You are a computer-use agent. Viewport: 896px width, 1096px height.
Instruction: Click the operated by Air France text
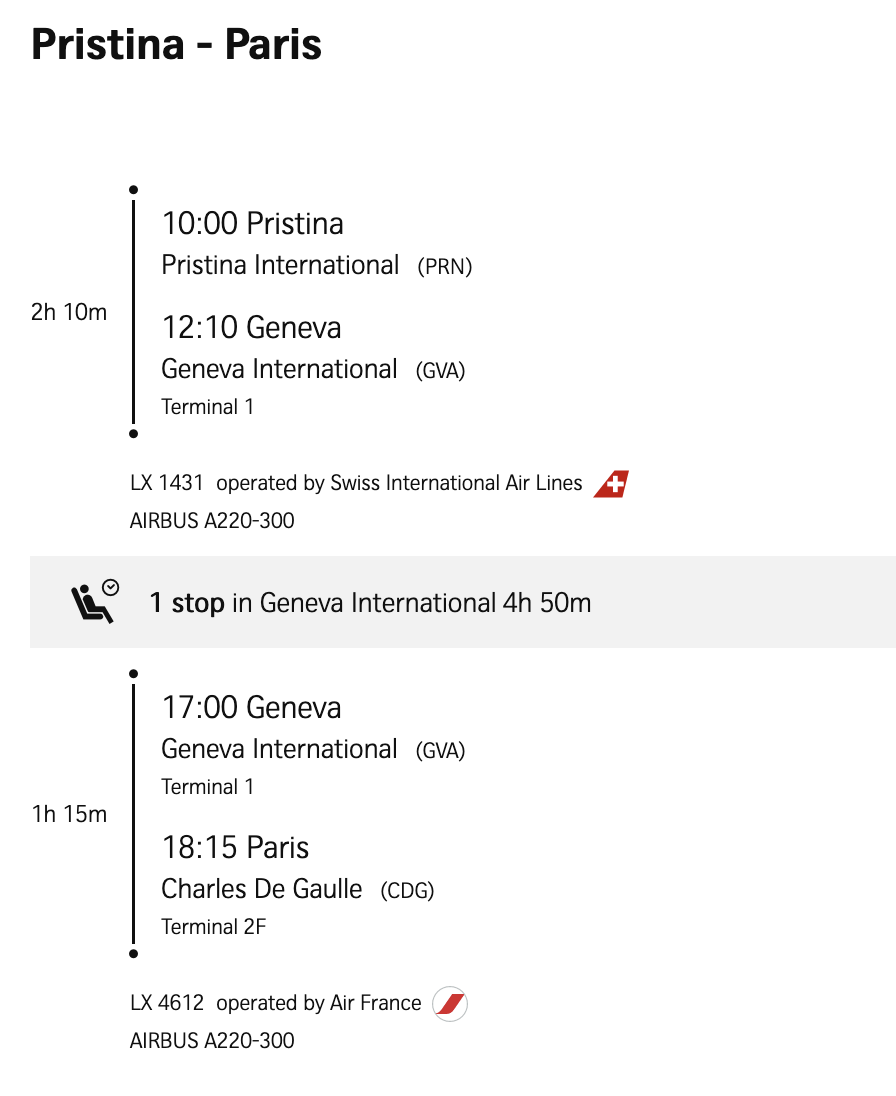click(319, 1003)
